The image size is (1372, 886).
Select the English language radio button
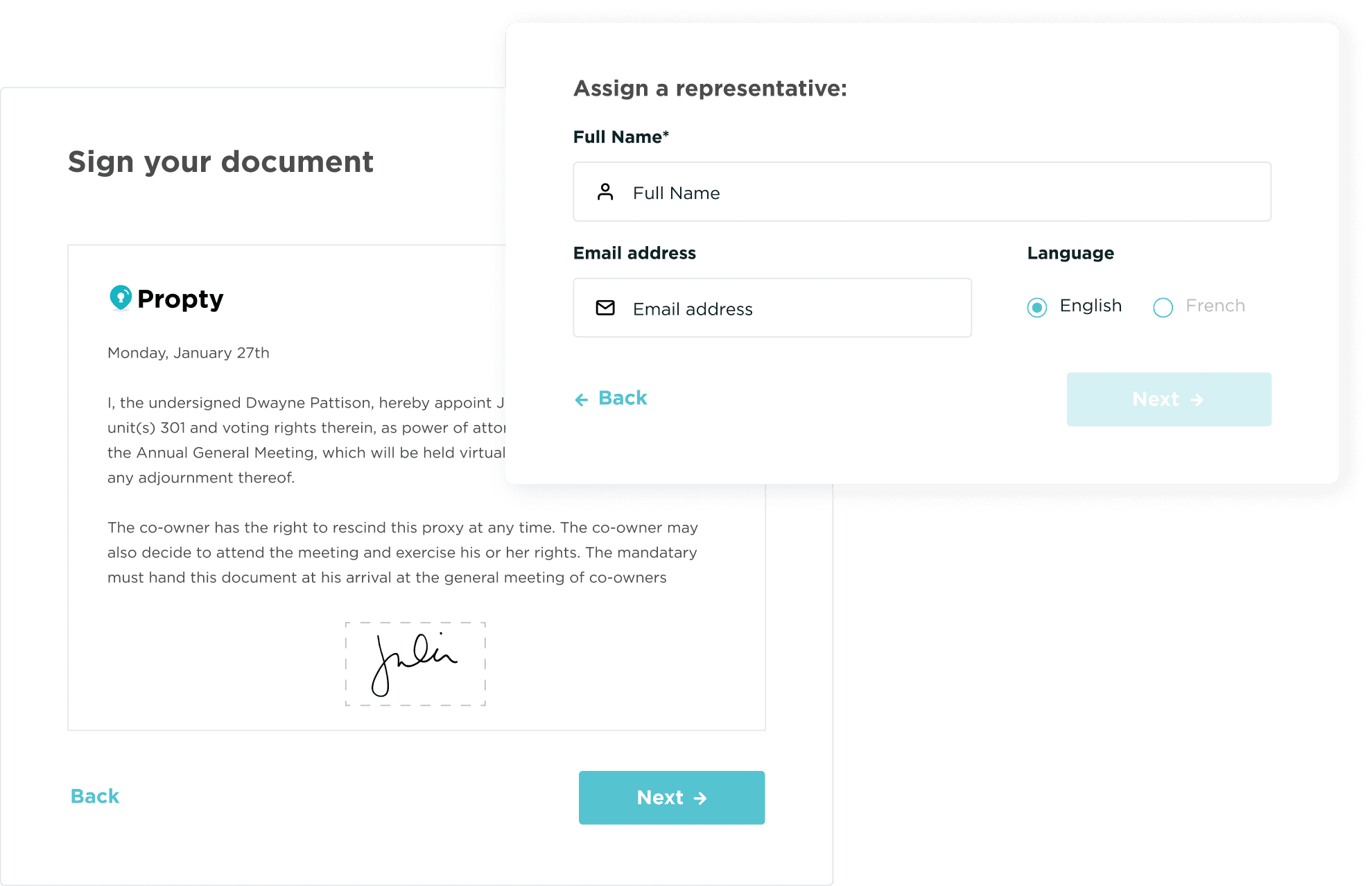1037,307
